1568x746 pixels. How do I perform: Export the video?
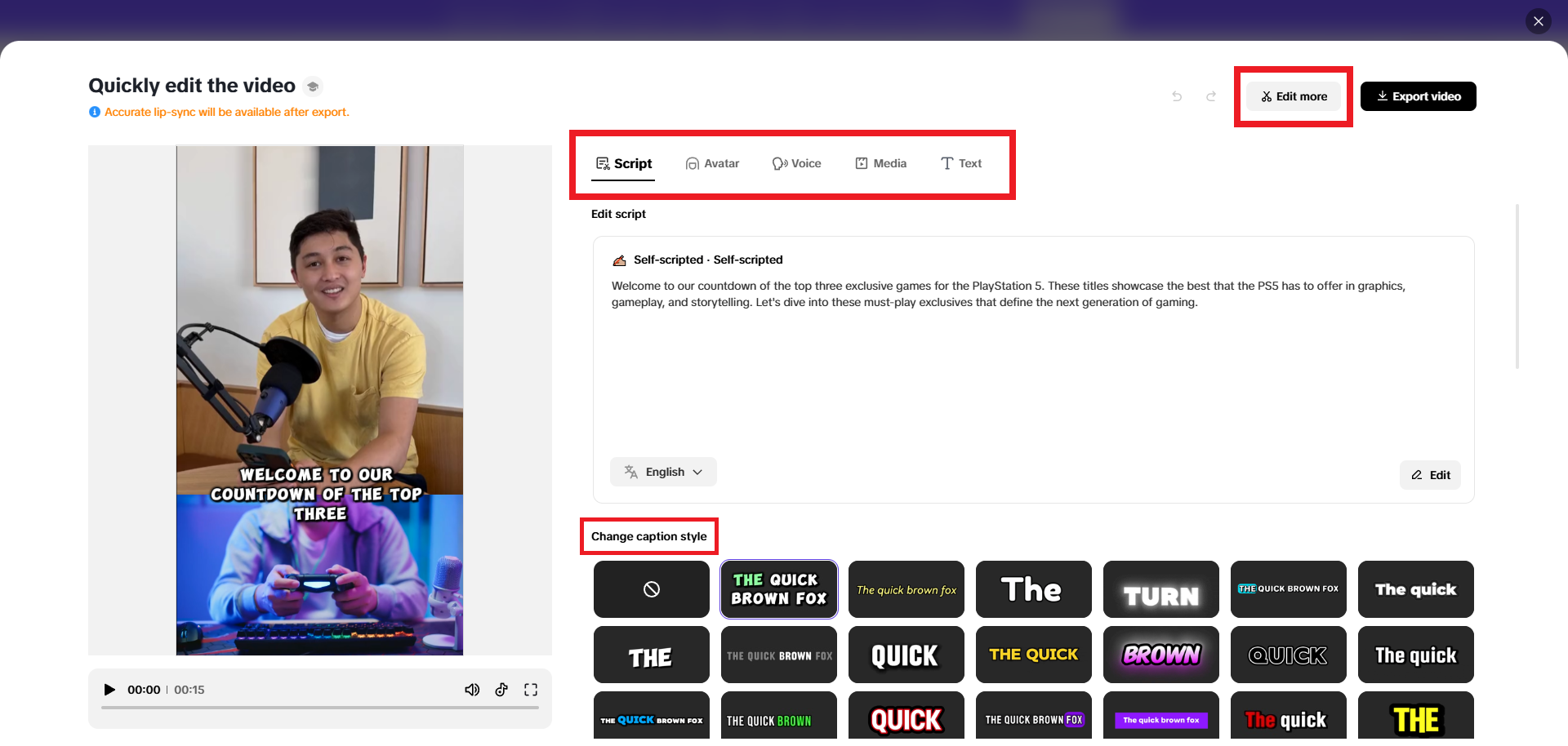click(x=1419, y=96)
